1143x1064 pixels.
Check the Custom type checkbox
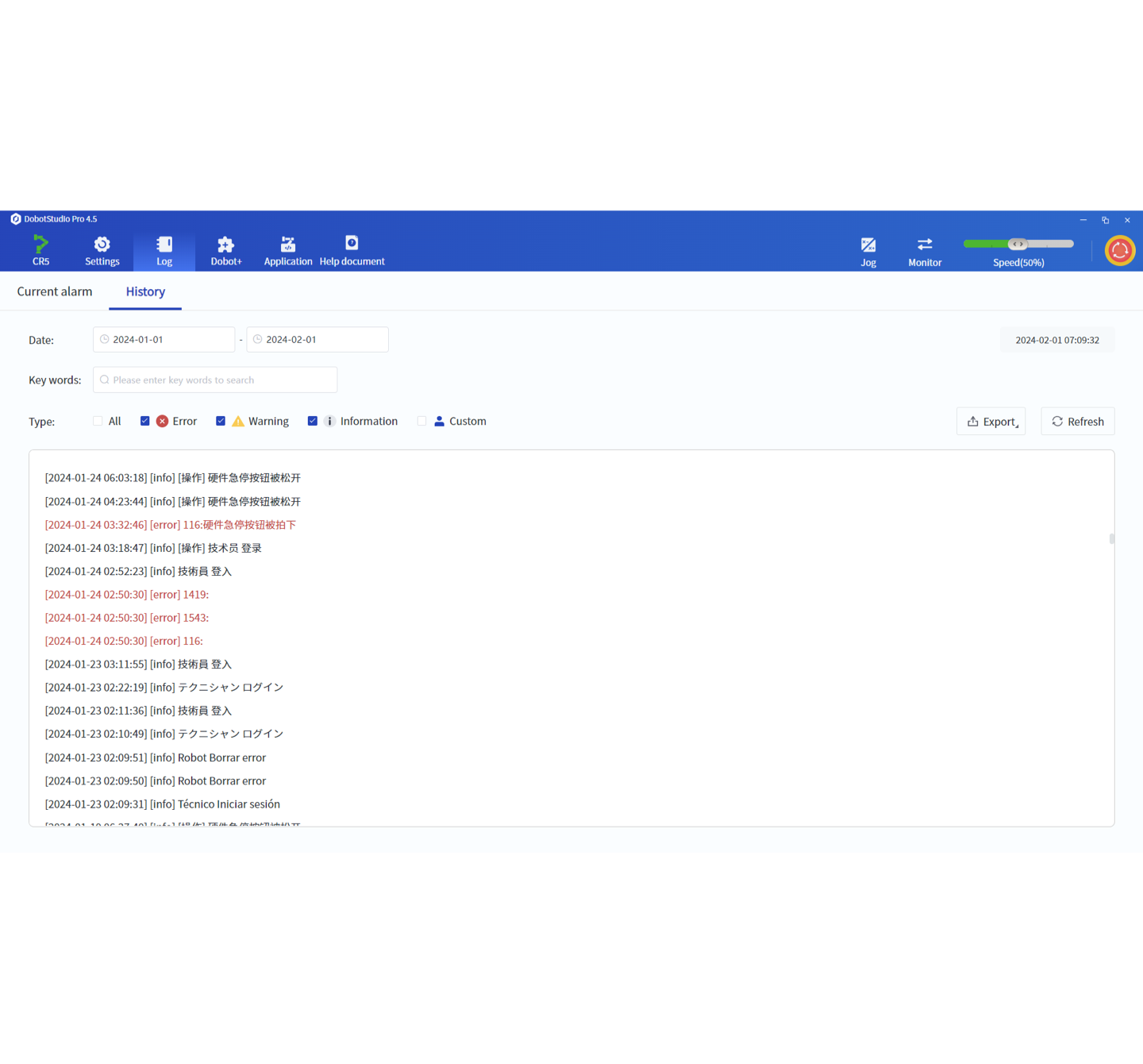(422, 421)
